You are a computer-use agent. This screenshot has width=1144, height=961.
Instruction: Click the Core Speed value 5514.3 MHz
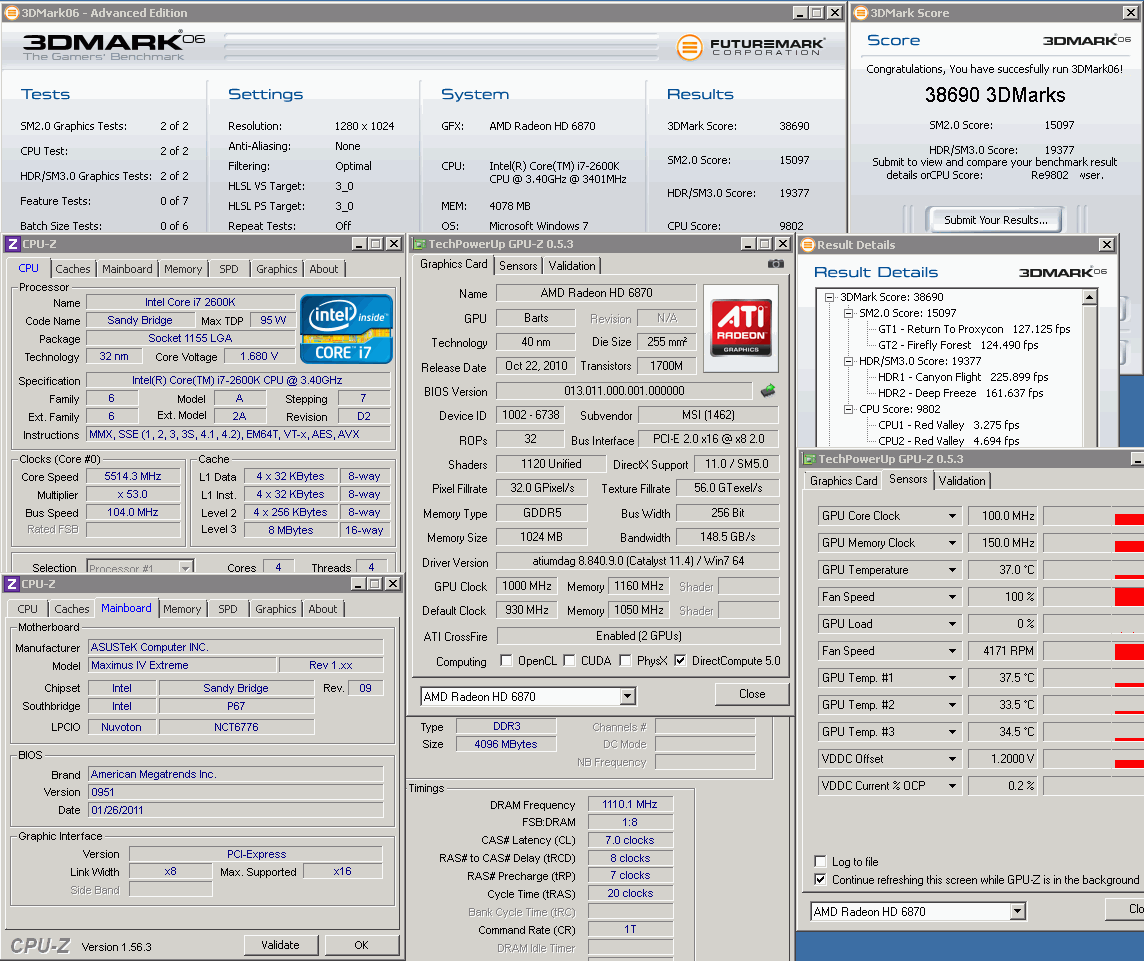click(x=133, y=476)
